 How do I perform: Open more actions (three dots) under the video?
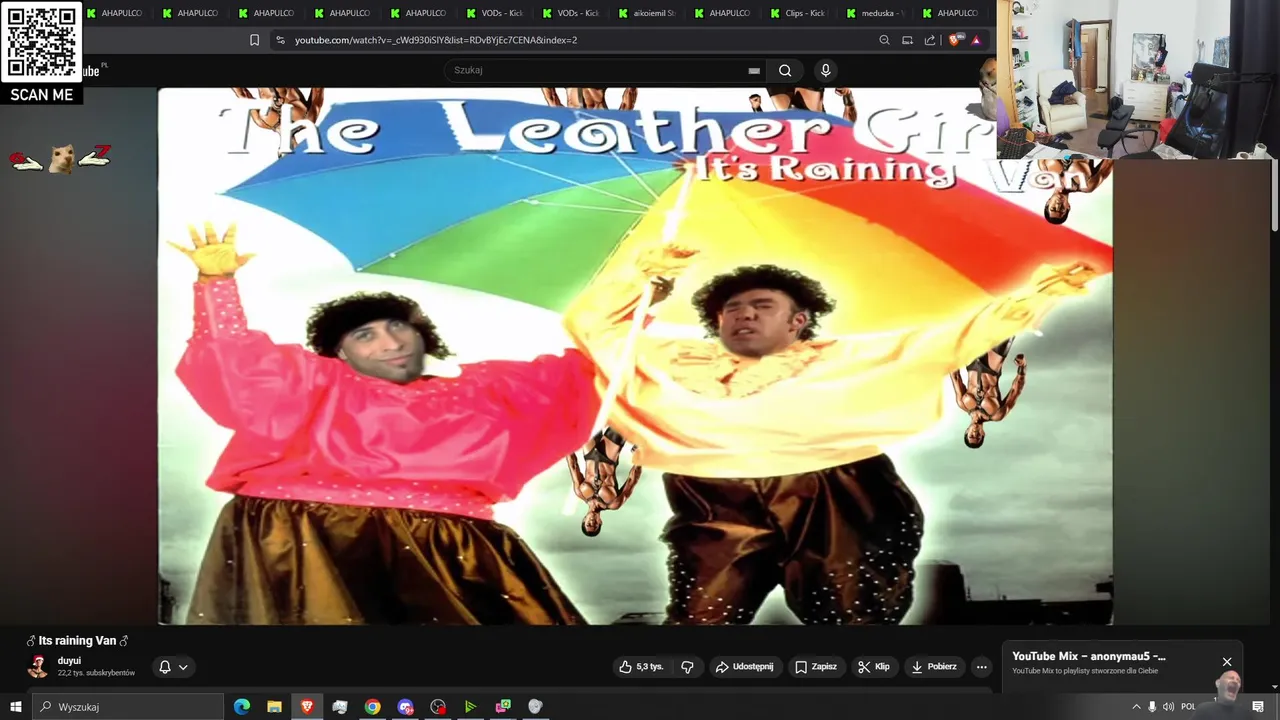coord(982,667)
